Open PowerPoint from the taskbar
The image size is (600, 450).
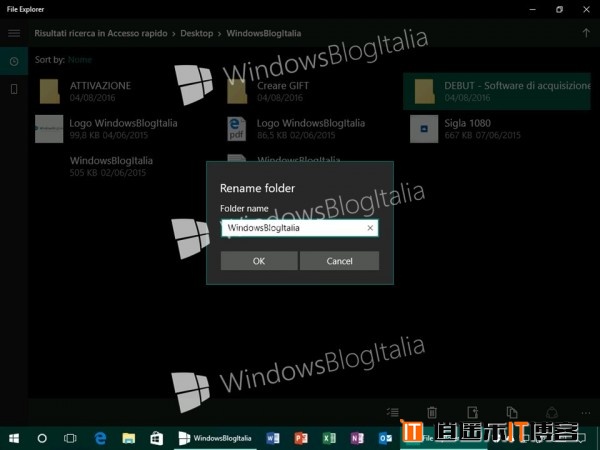[301, 438]
